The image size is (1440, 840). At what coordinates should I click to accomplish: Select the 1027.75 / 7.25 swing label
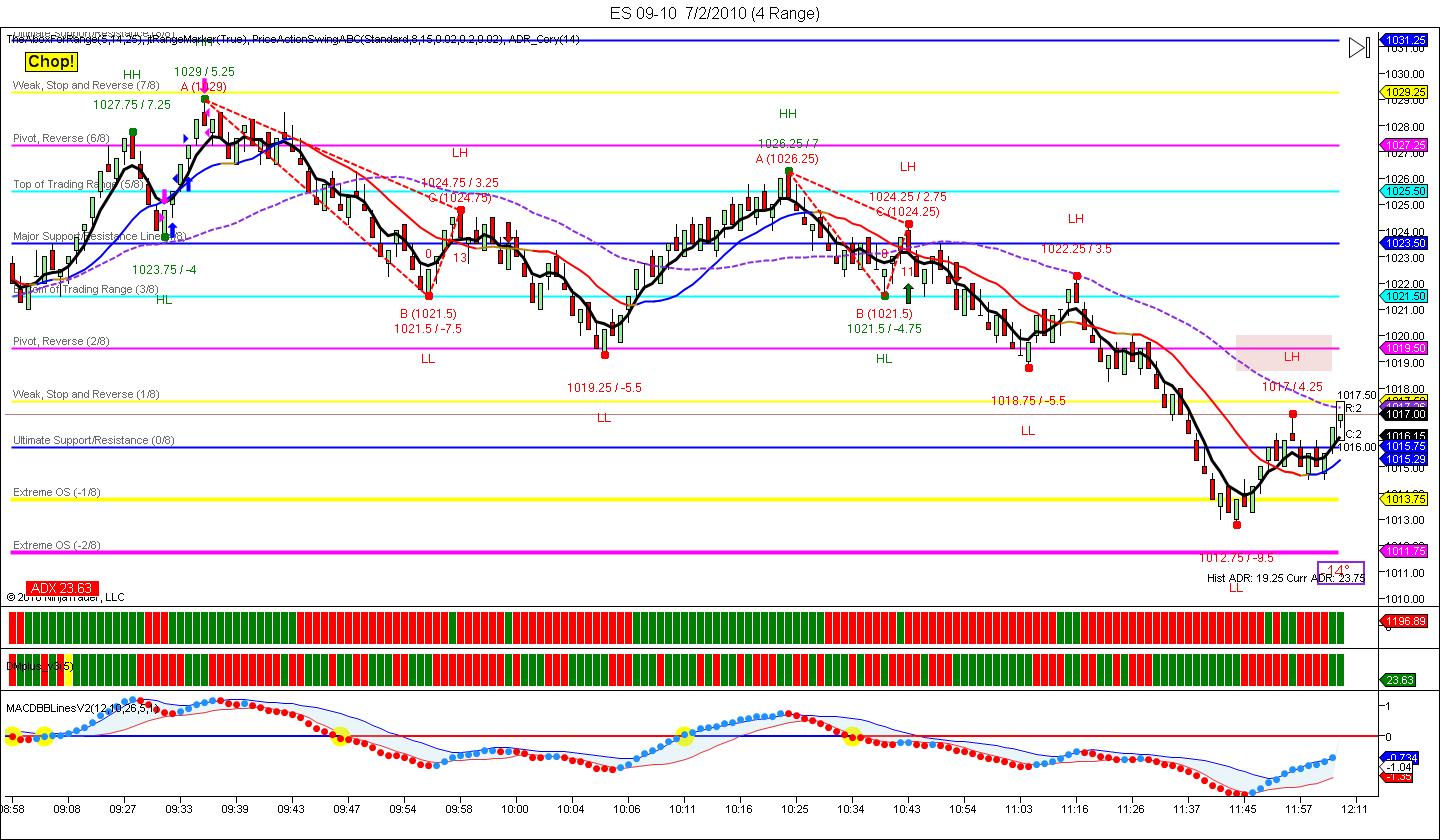click(132, 104)
